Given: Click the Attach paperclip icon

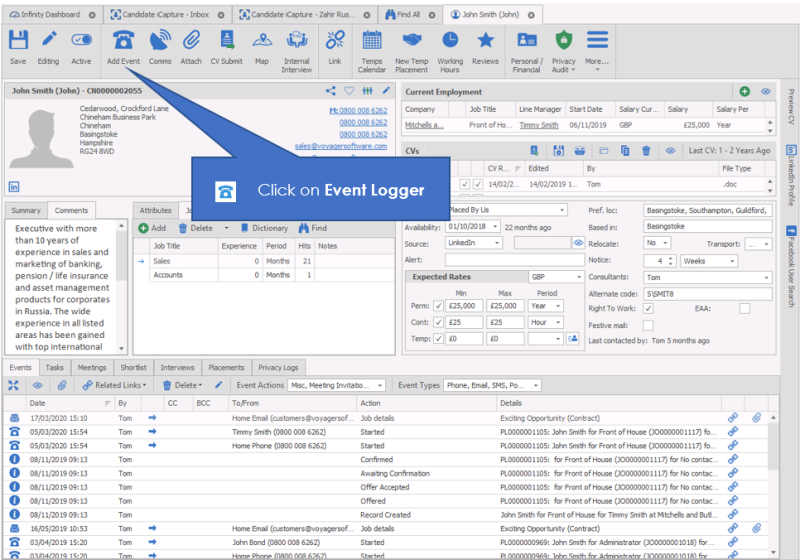Looking at the screenshot, I should point(190,41).
